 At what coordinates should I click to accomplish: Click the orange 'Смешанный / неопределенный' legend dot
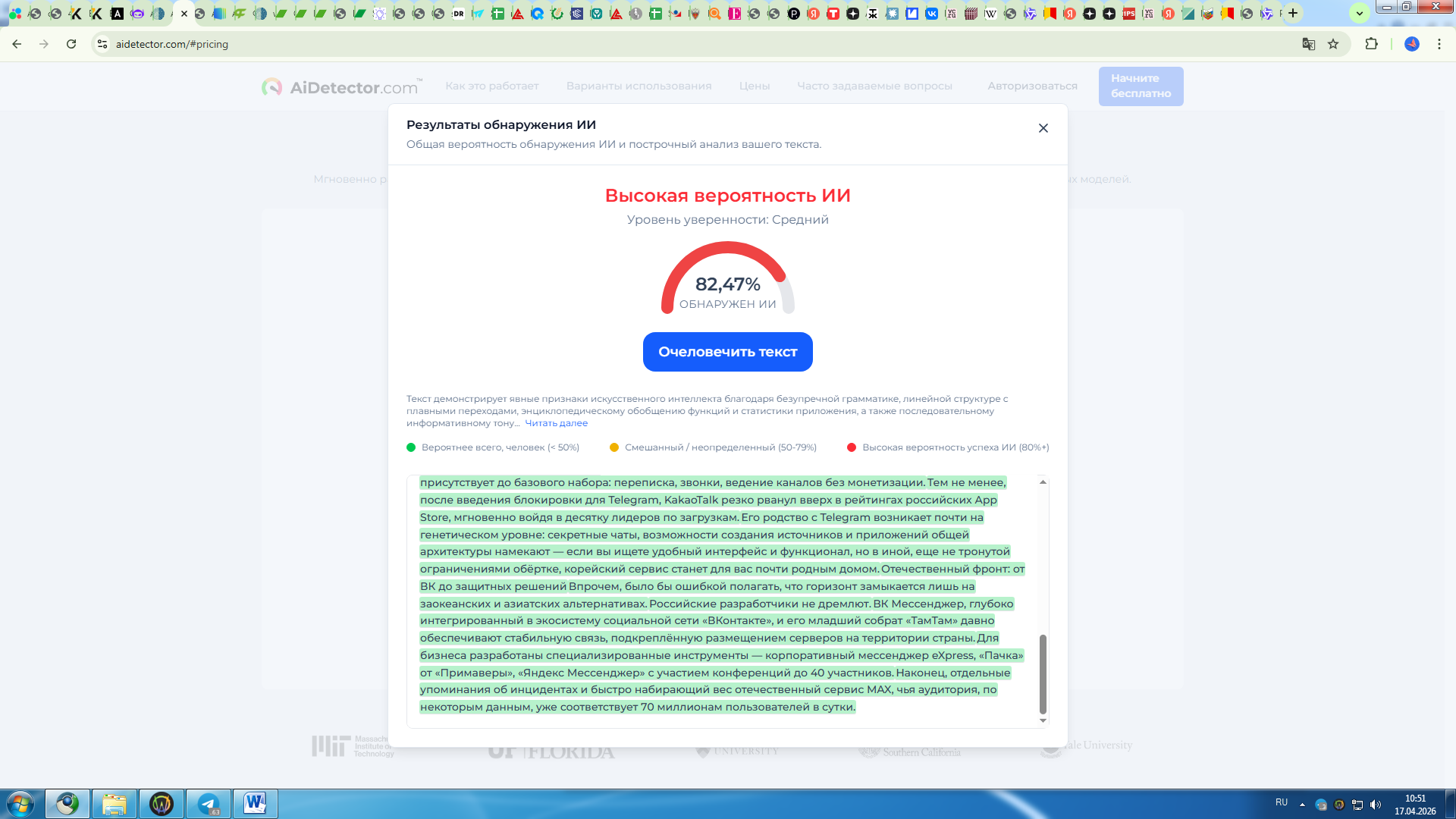click(x=614, y=447)
